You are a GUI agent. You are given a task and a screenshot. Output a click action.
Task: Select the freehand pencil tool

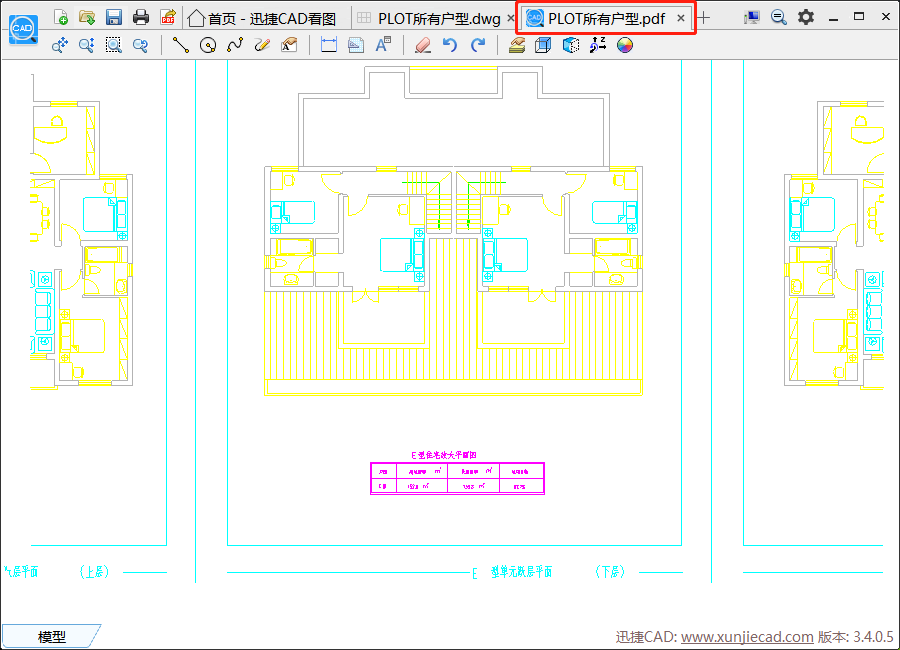pos(262,45)
